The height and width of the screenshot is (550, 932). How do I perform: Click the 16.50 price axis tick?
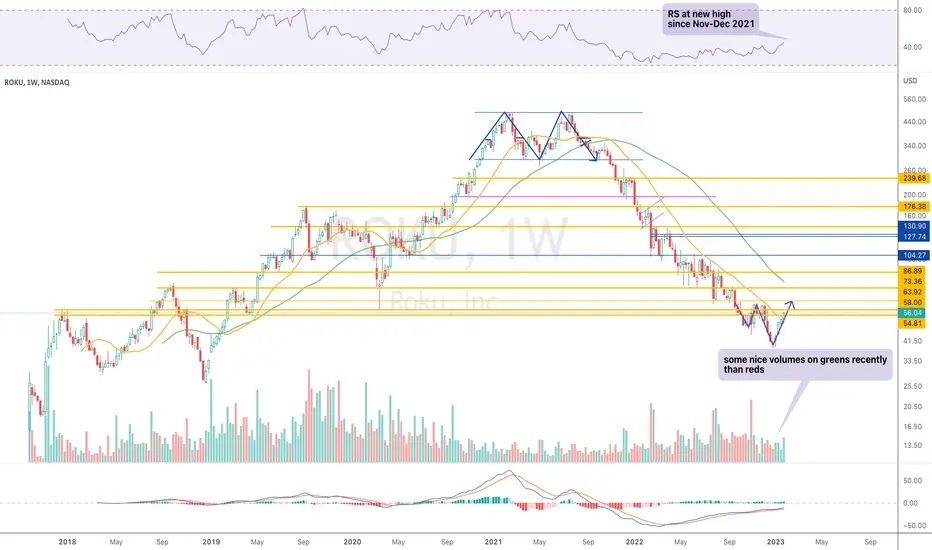coord(912,427)
